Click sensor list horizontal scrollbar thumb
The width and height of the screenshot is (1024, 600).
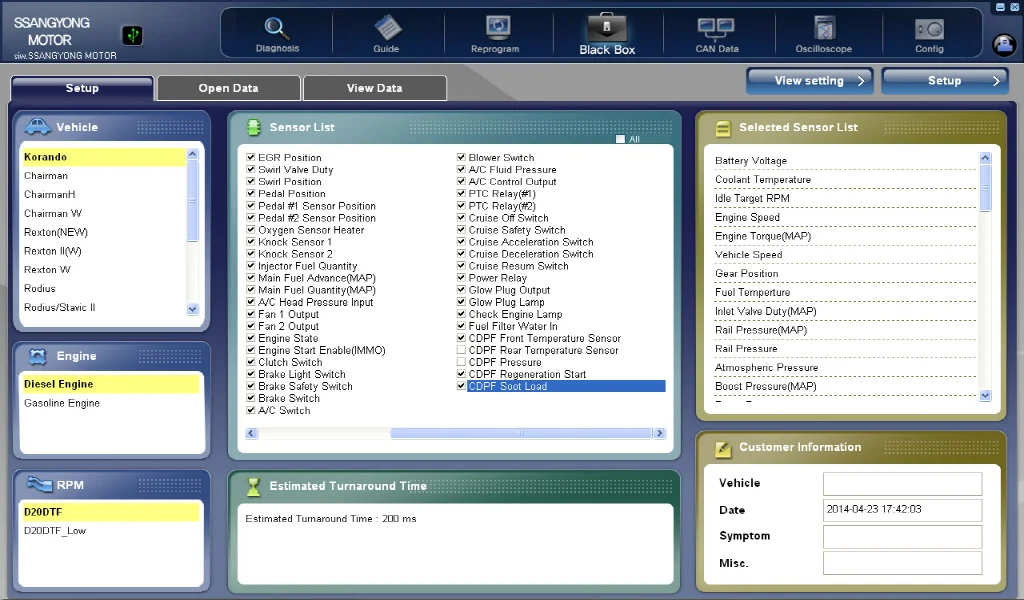pyautogui.click(x=520, y=433)
